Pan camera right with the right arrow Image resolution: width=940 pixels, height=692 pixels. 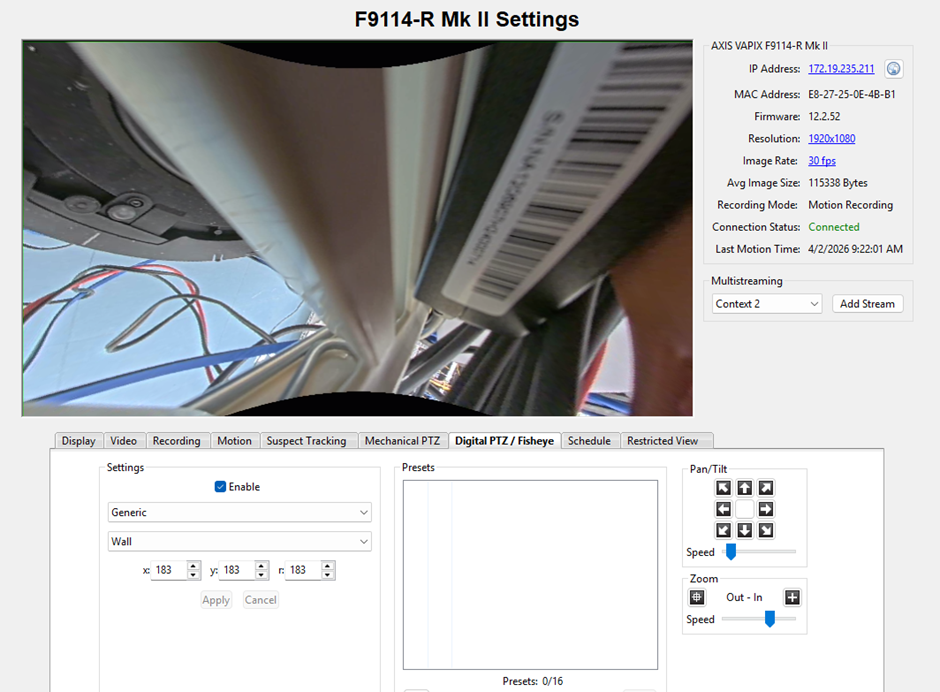(x=766, y=509)
